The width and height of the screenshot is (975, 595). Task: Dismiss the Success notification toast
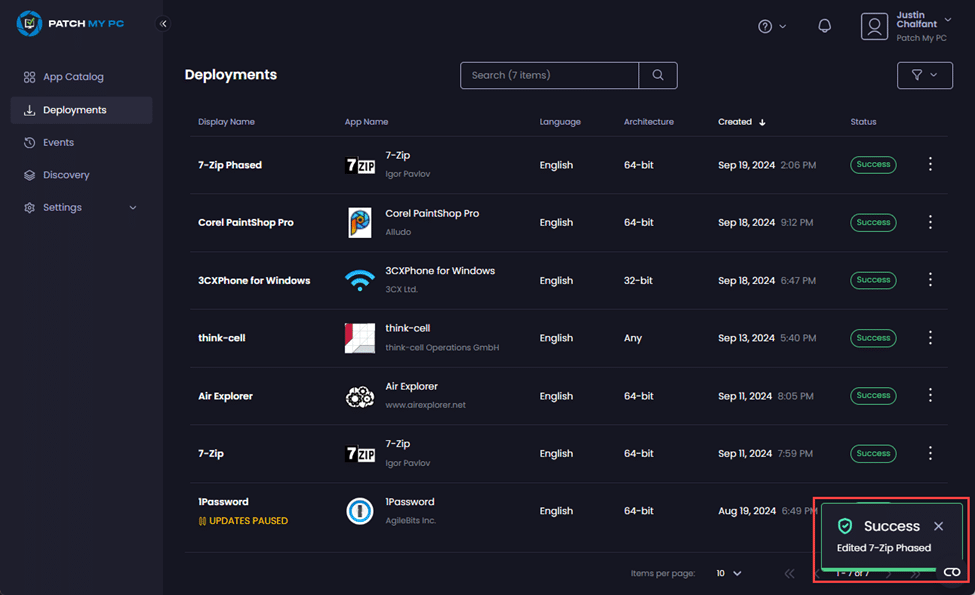tap(938, 526)
